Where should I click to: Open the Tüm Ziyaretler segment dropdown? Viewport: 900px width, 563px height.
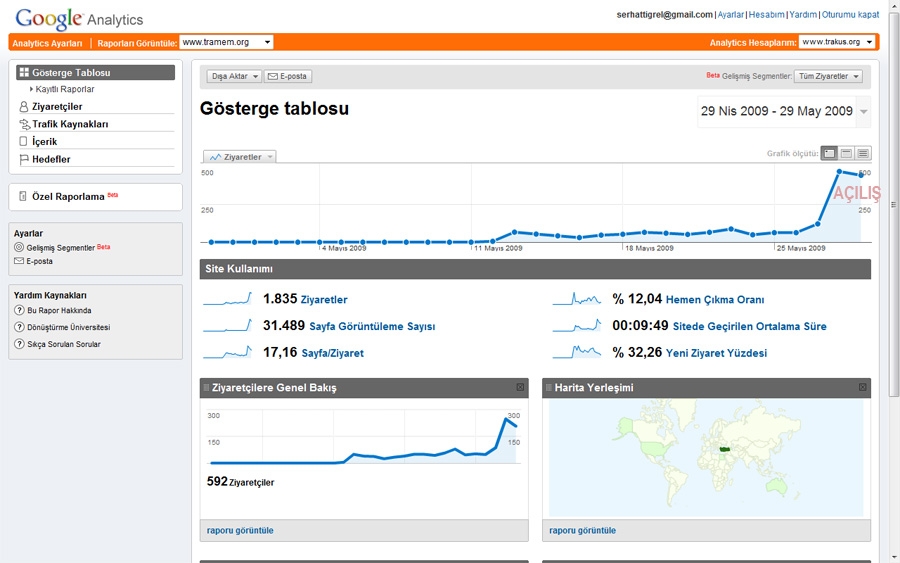(x=828, y=76)
